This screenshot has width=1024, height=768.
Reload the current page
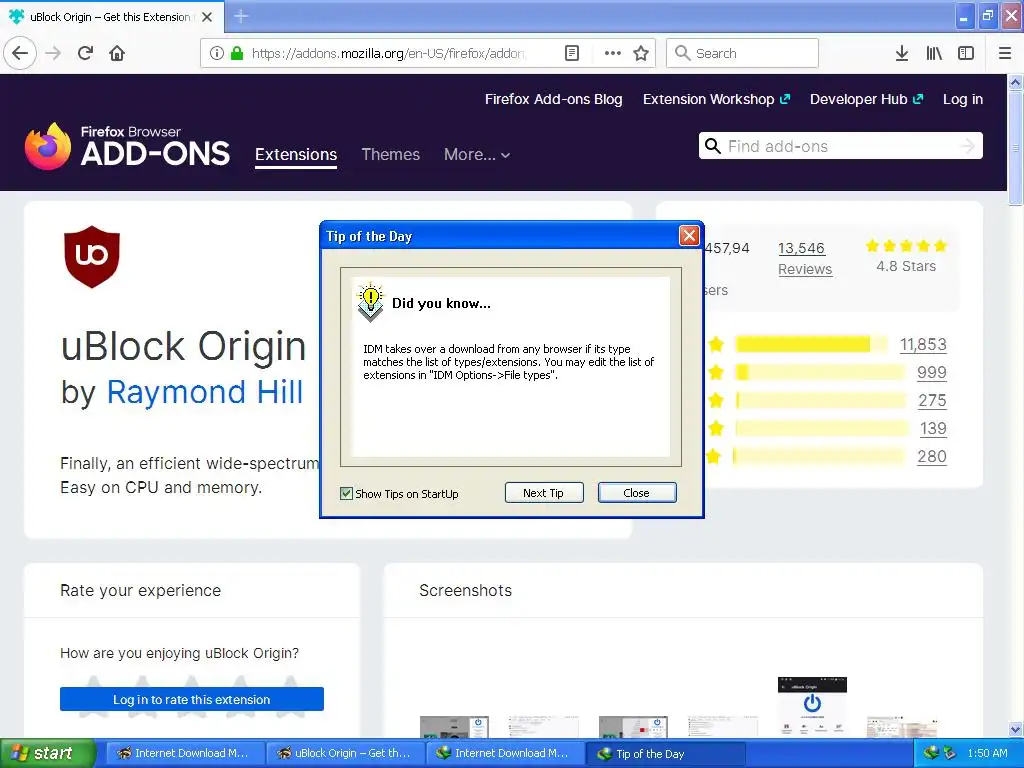pyautogui.click(x=85, y=53)
